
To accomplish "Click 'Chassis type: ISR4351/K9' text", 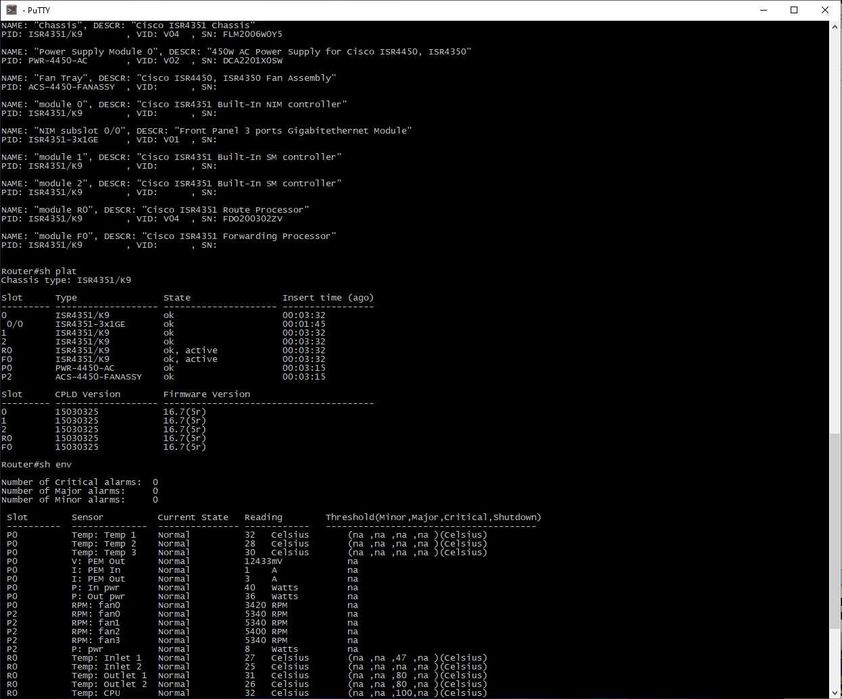I will (66, 280).
